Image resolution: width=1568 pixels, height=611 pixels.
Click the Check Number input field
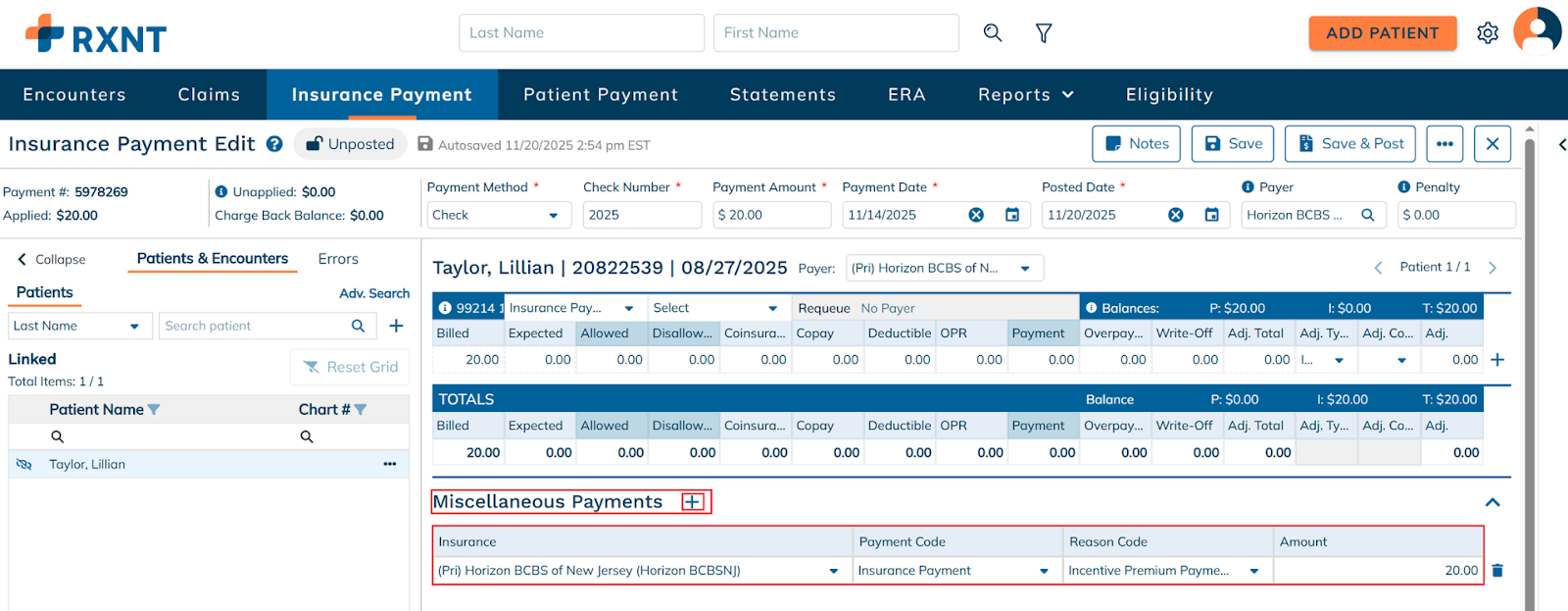tap(641, 215)
